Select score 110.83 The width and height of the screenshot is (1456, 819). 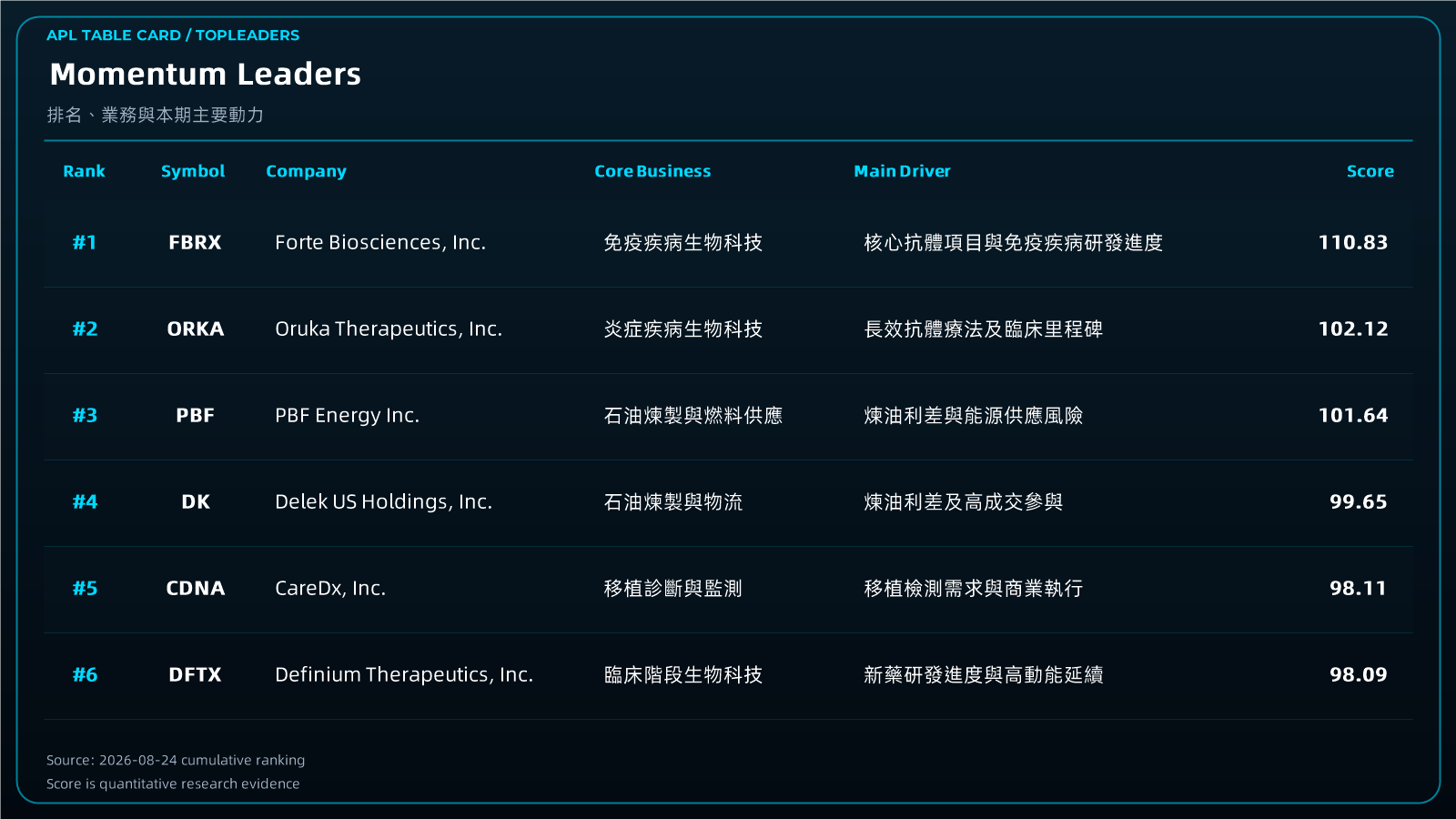1353,242
